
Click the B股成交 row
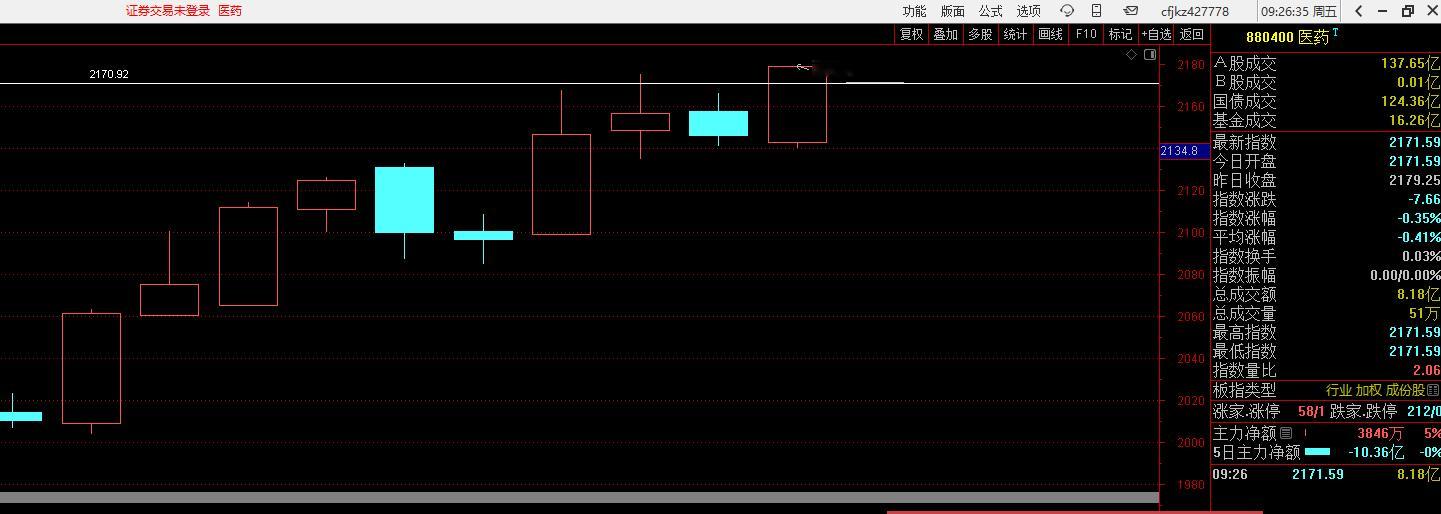tap(1326, 82)
